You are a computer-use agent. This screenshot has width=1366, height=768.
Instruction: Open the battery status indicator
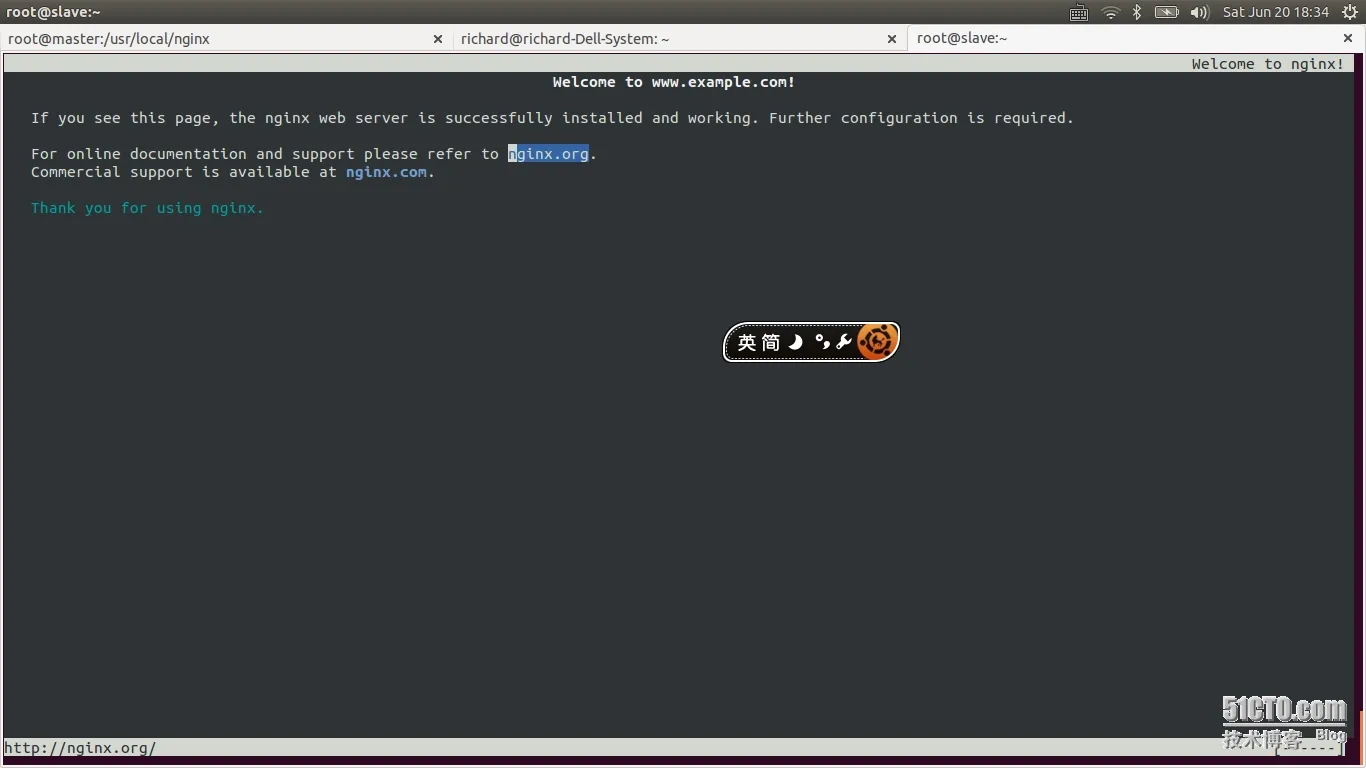(x=1166, y=12)
